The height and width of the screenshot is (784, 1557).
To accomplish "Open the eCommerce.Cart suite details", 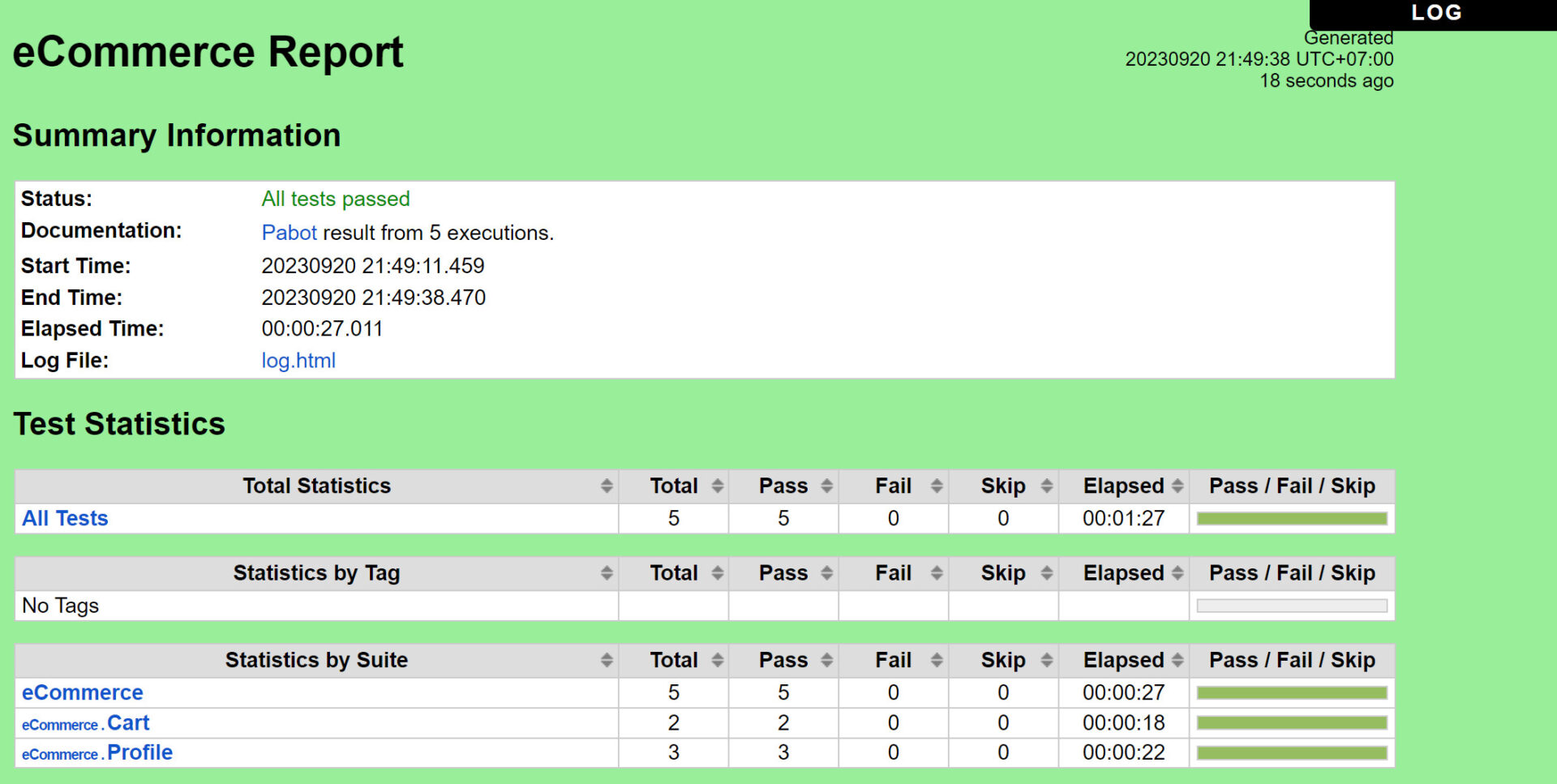I will coord(85,723).
